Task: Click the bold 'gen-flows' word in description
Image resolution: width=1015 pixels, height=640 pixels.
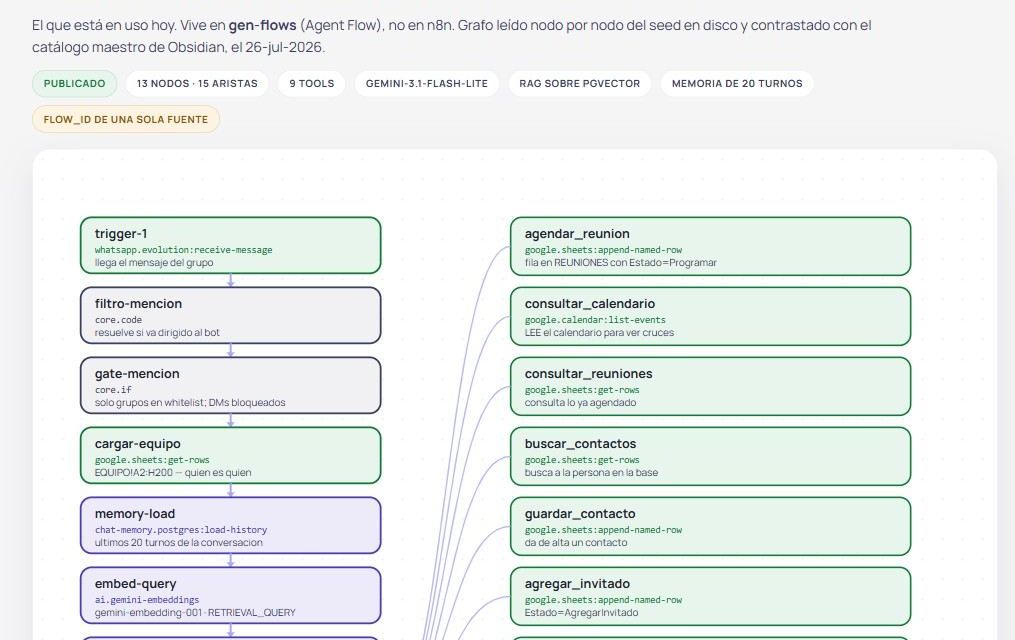Action: coord(262,25)
